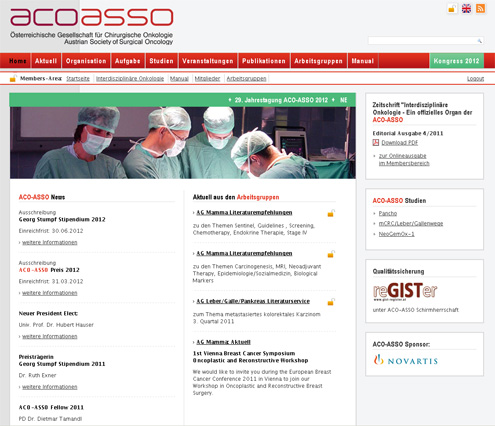This screenshot has width=495, height=426.
Task: Open Interdisziplinäre Onkologie members link
Action: [x=130, y=79]
